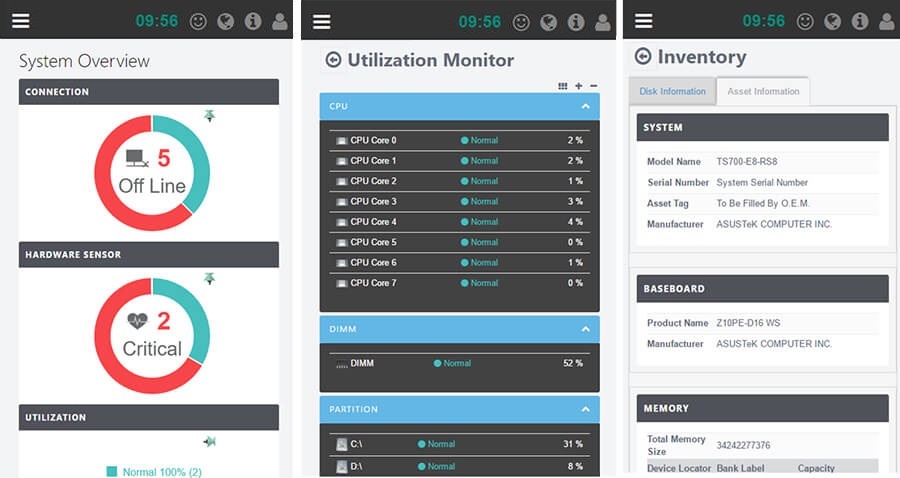Click pin icon on Hardware Sensor panel
Image resolution: width=900 pixels, height=478 pixels.
[x=210, y=279]
